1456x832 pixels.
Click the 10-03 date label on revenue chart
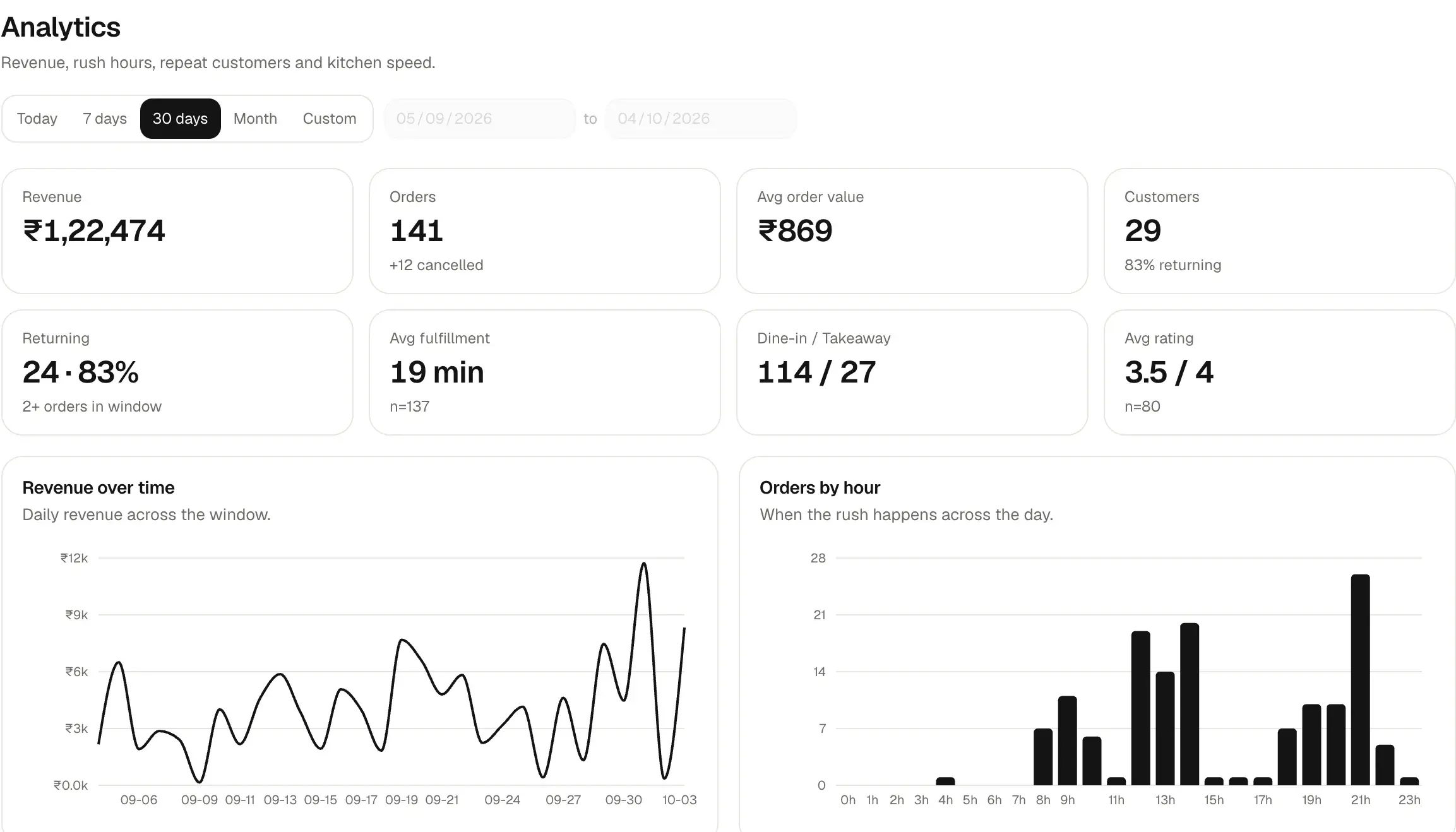pos(679,800)
